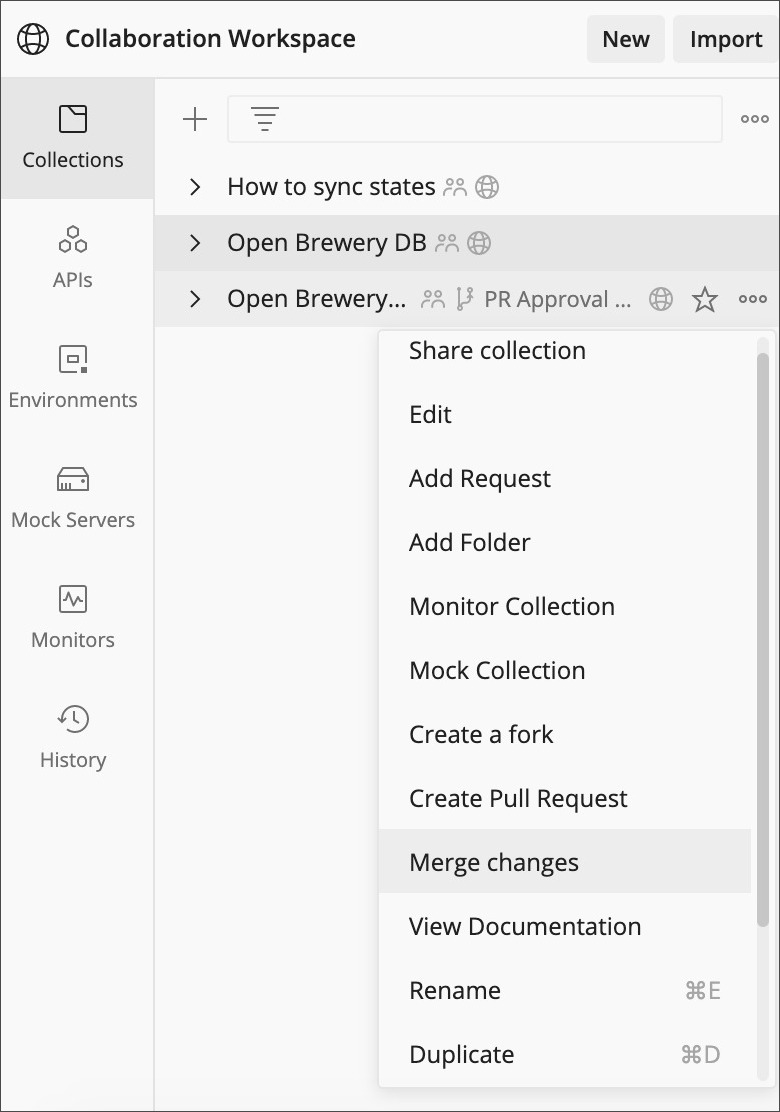Expand the forked Open Brewery... collection
This screenshot has width=780, height=1112.
(x=195, y=299)
